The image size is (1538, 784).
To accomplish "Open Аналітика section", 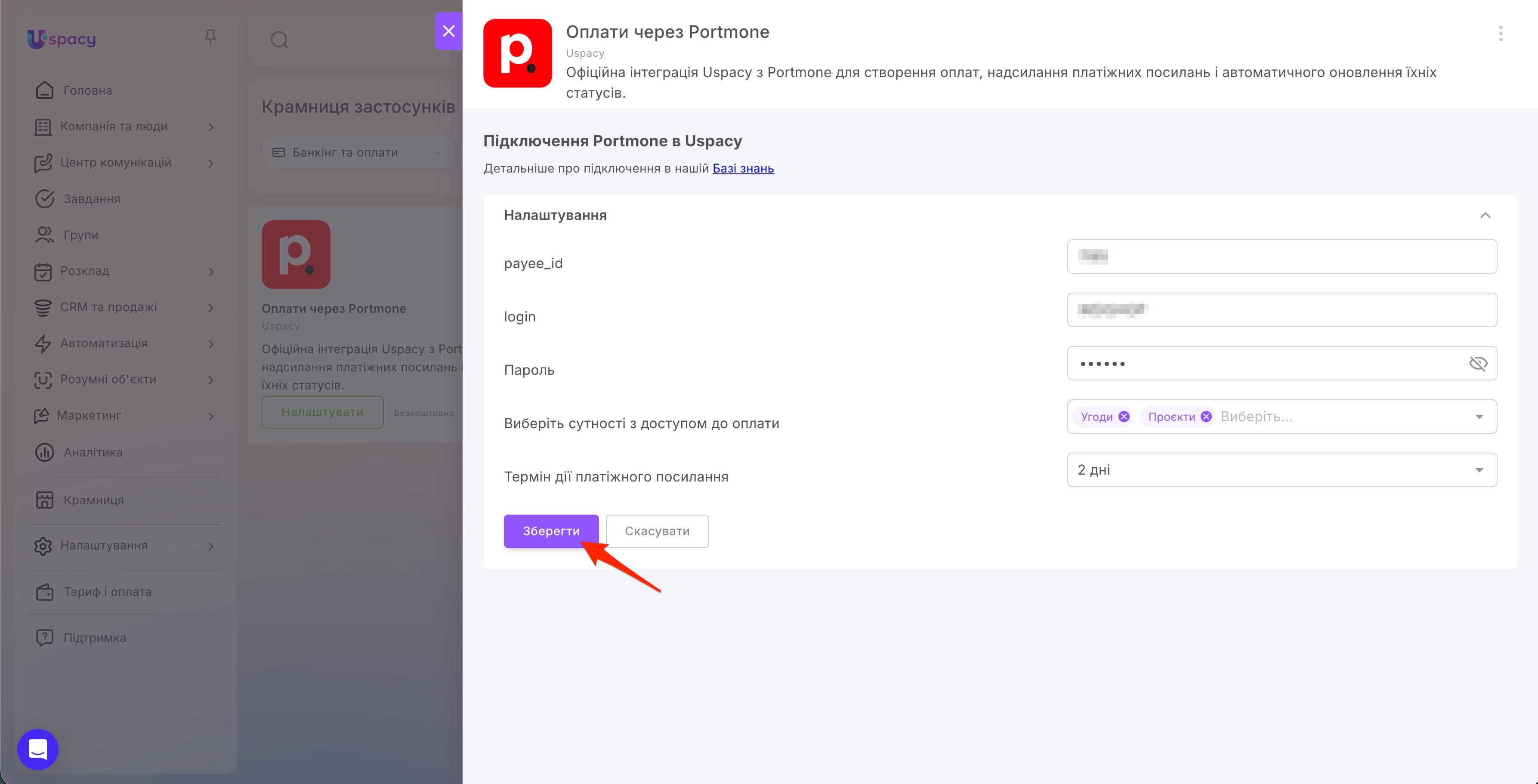I will coord(93,453).
